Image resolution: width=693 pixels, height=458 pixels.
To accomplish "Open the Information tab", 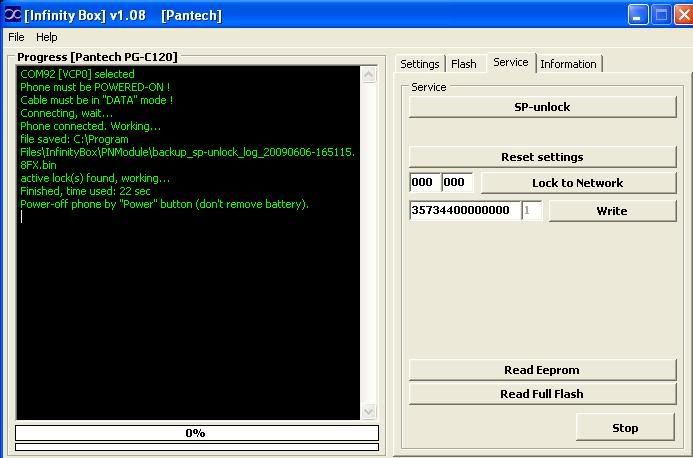I will pyautogui.click(x=568, y=64).
